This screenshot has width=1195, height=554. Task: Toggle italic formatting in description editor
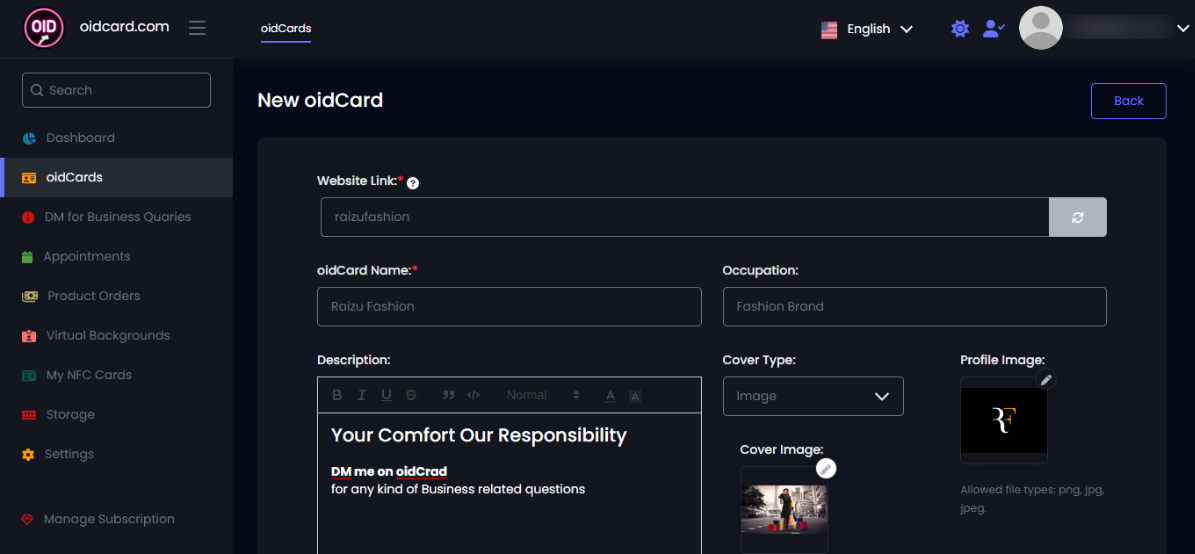tap(362, 395)
